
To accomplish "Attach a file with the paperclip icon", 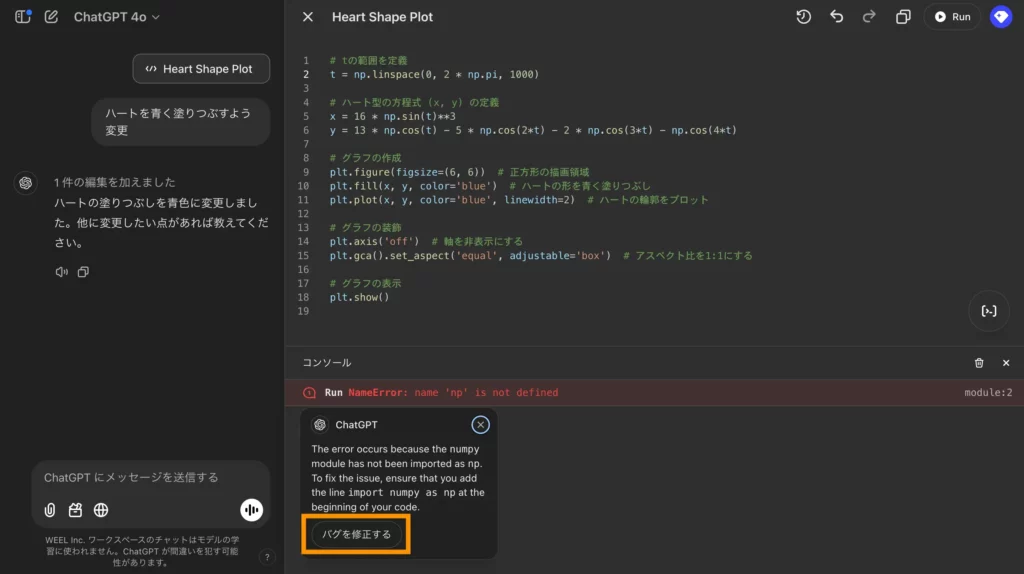I will pos(50,510).
